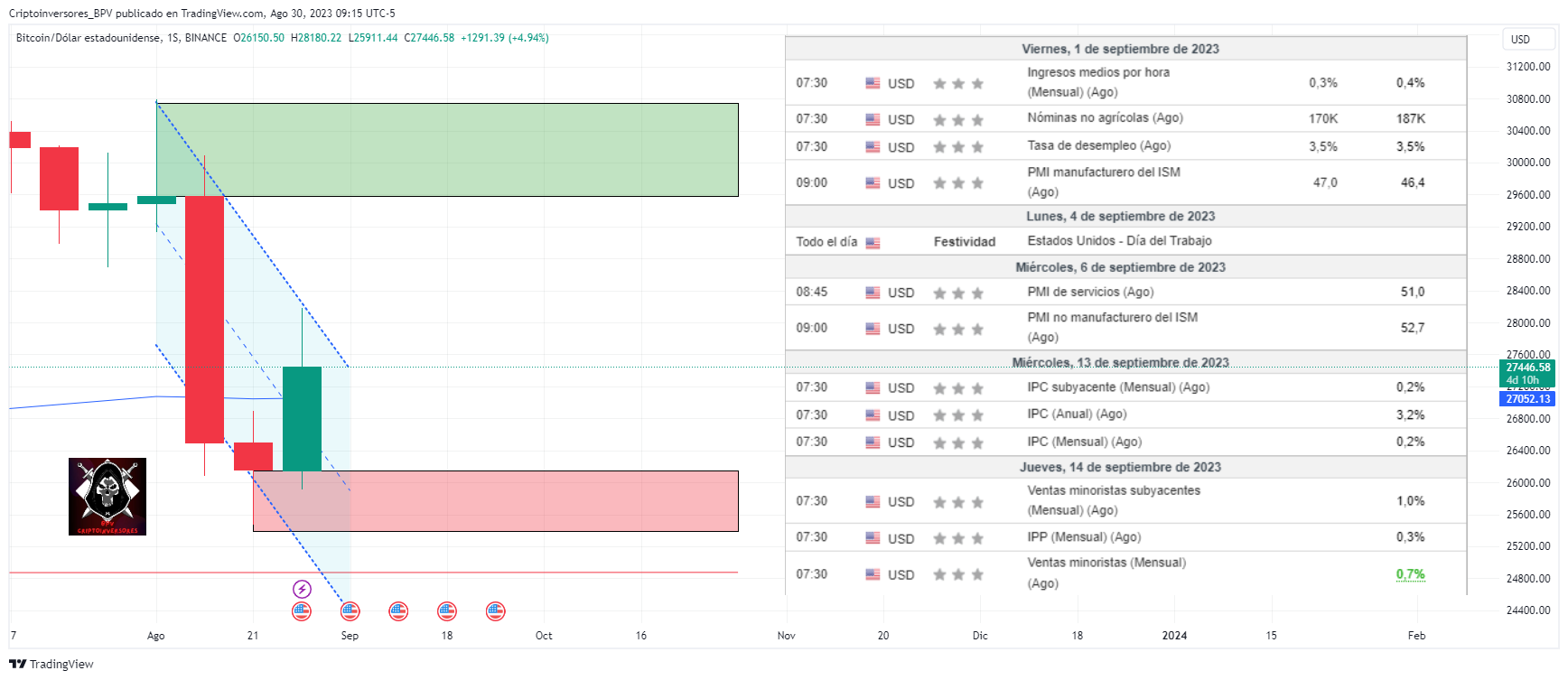The image size is (1568, 680).
Task: Click the 'Festividad' label
Action: 964,242
